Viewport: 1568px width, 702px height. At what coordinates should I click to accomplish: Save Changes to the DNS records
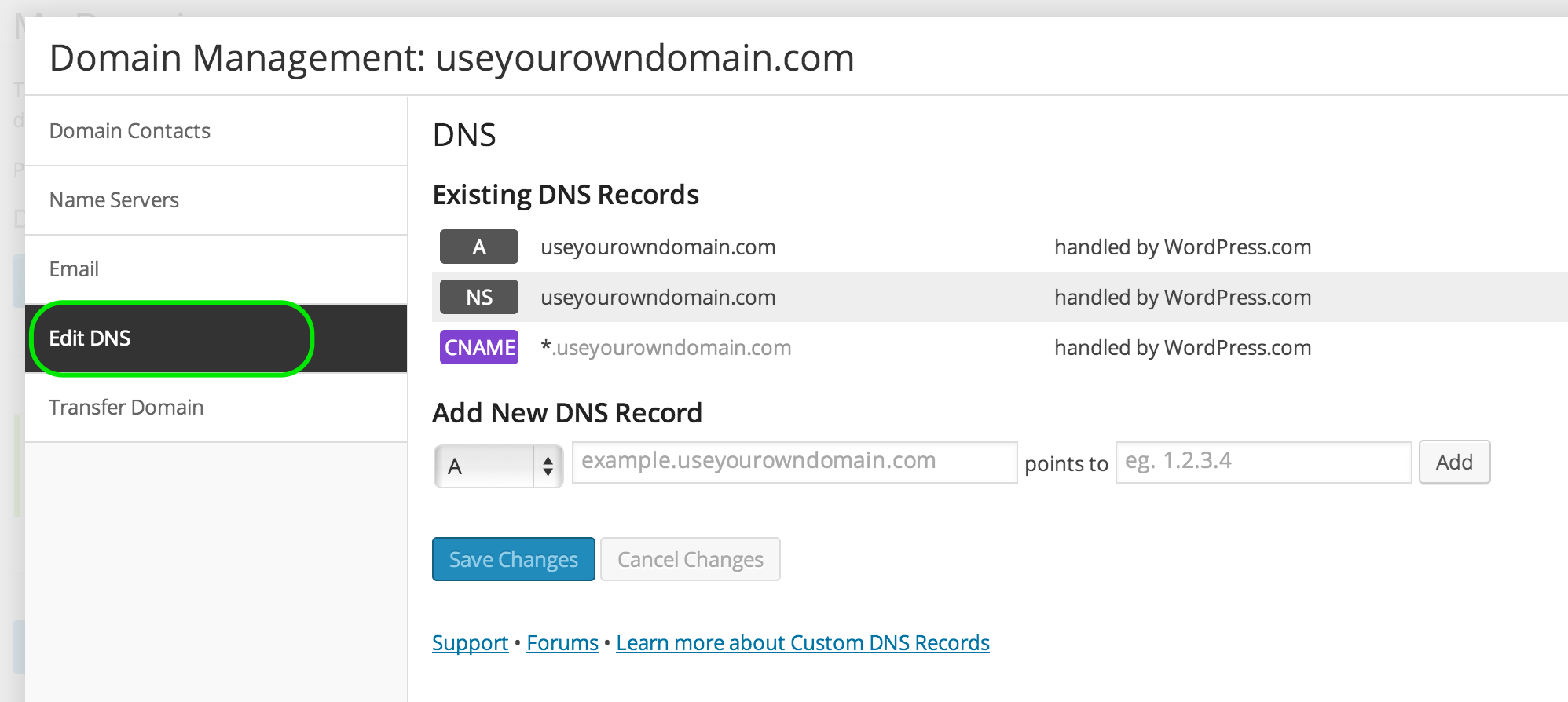click(513, 559)
